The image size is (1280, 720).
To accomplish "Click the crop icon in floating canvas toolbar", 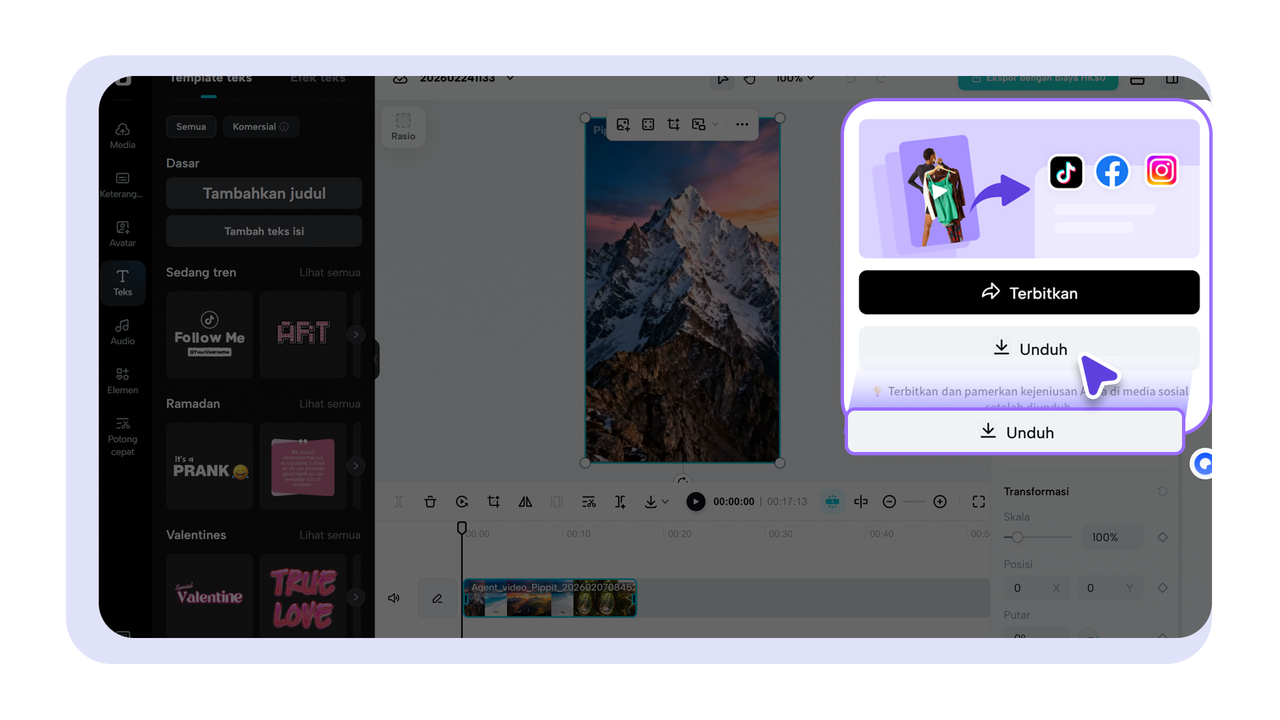I will [673, 125].
